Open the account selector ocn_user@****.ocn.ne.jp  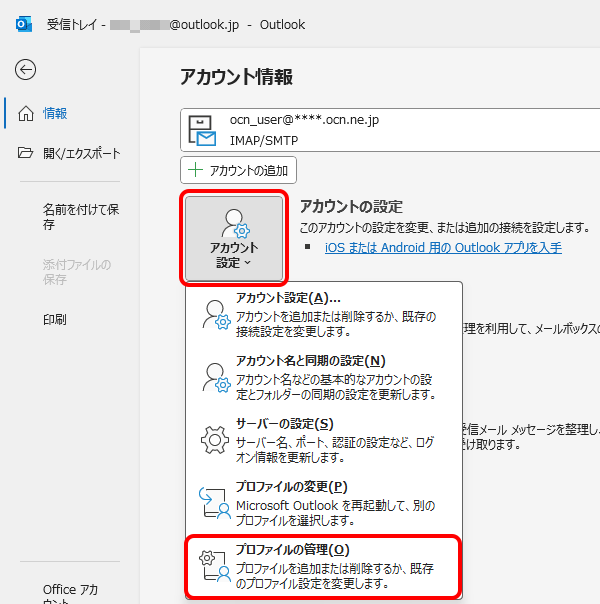point(390,130)
